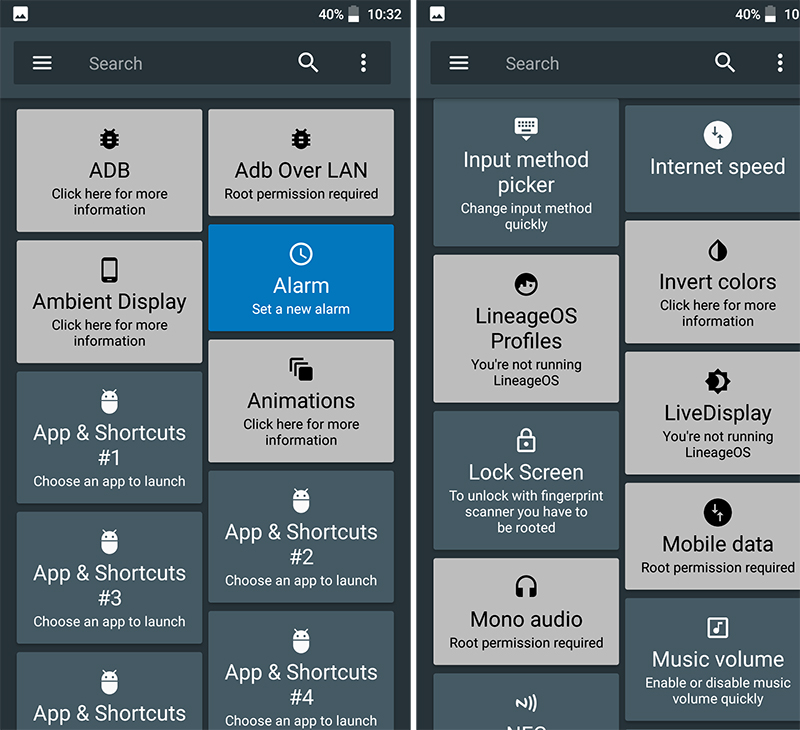
Task: Tap the stacked windows icon on Animations
Action: coord(301,369)
